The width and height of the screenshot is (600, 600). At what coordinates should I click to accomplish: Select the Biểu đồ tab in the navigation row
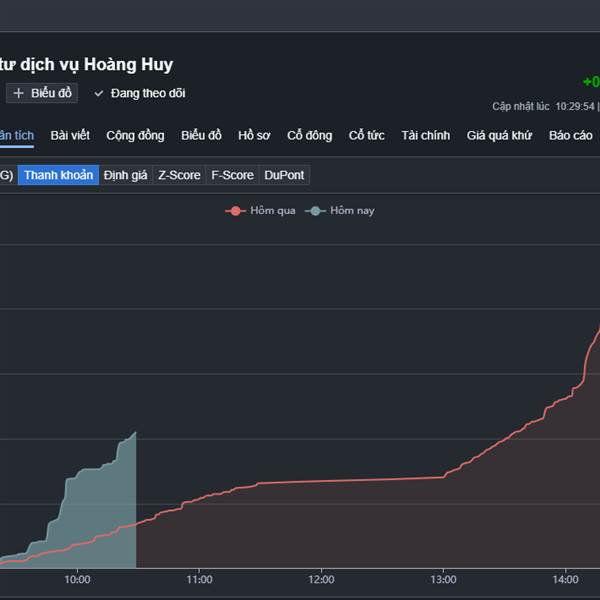(x=201, y=135)
